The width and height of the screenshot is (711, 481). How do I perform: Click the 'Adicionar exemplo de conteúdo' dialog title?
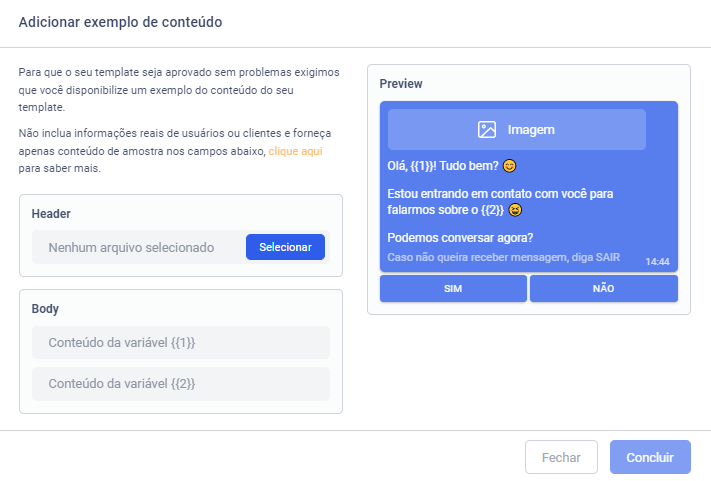pos(120,21)
